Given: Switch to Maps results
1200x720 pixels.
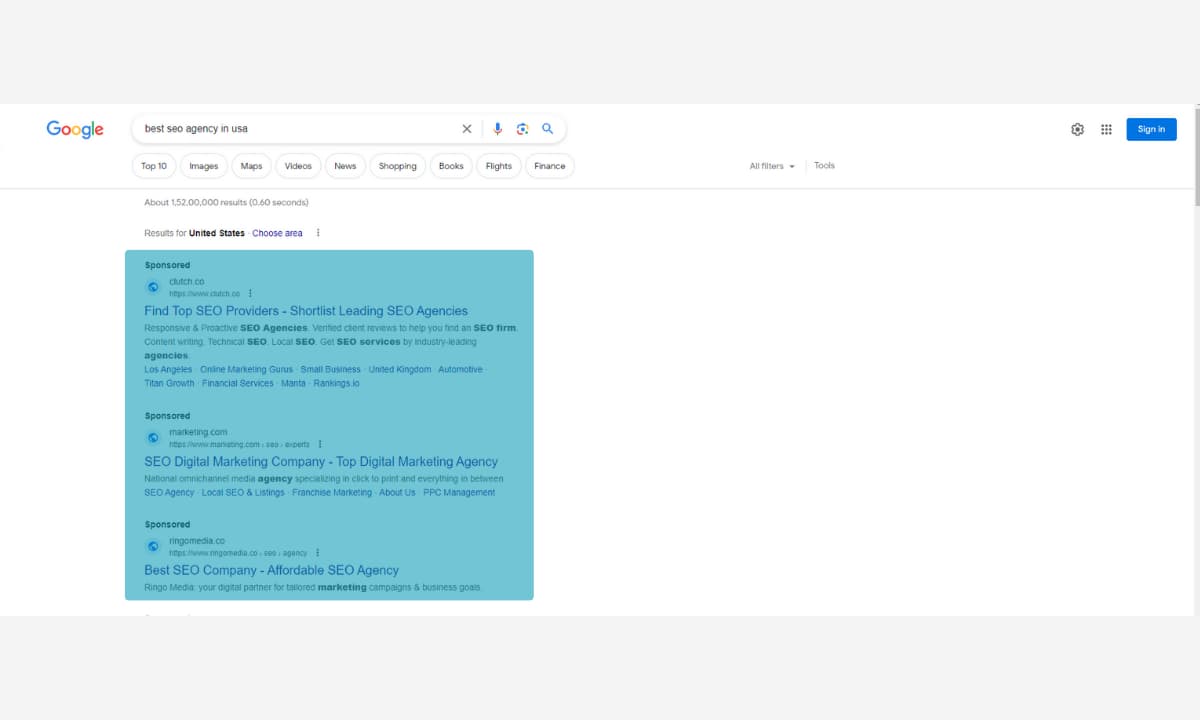Looking at the screenshot, I should tap(252, 166).
